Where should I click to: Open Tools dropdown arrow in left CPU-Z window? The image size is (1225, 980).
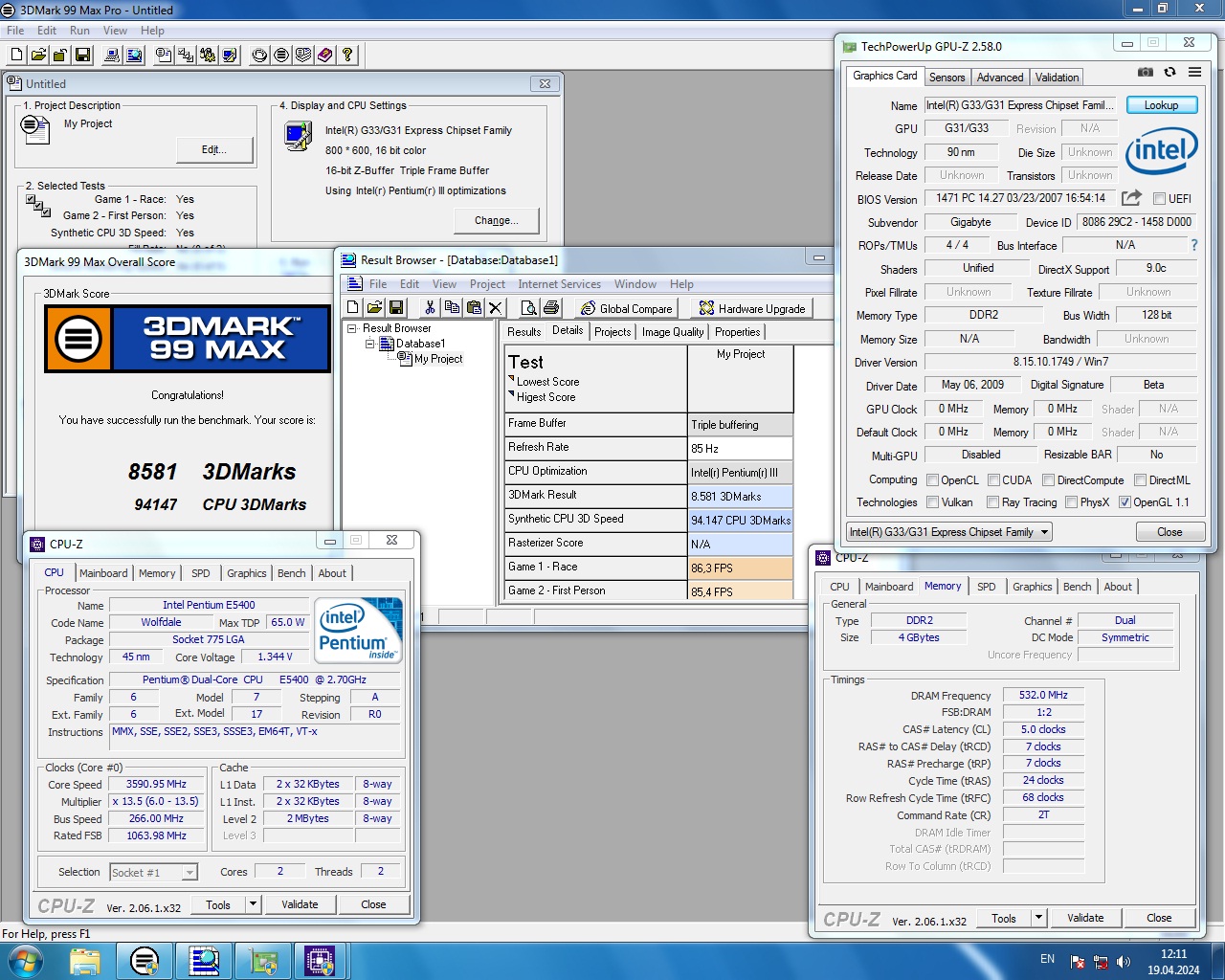click(253, 904)
